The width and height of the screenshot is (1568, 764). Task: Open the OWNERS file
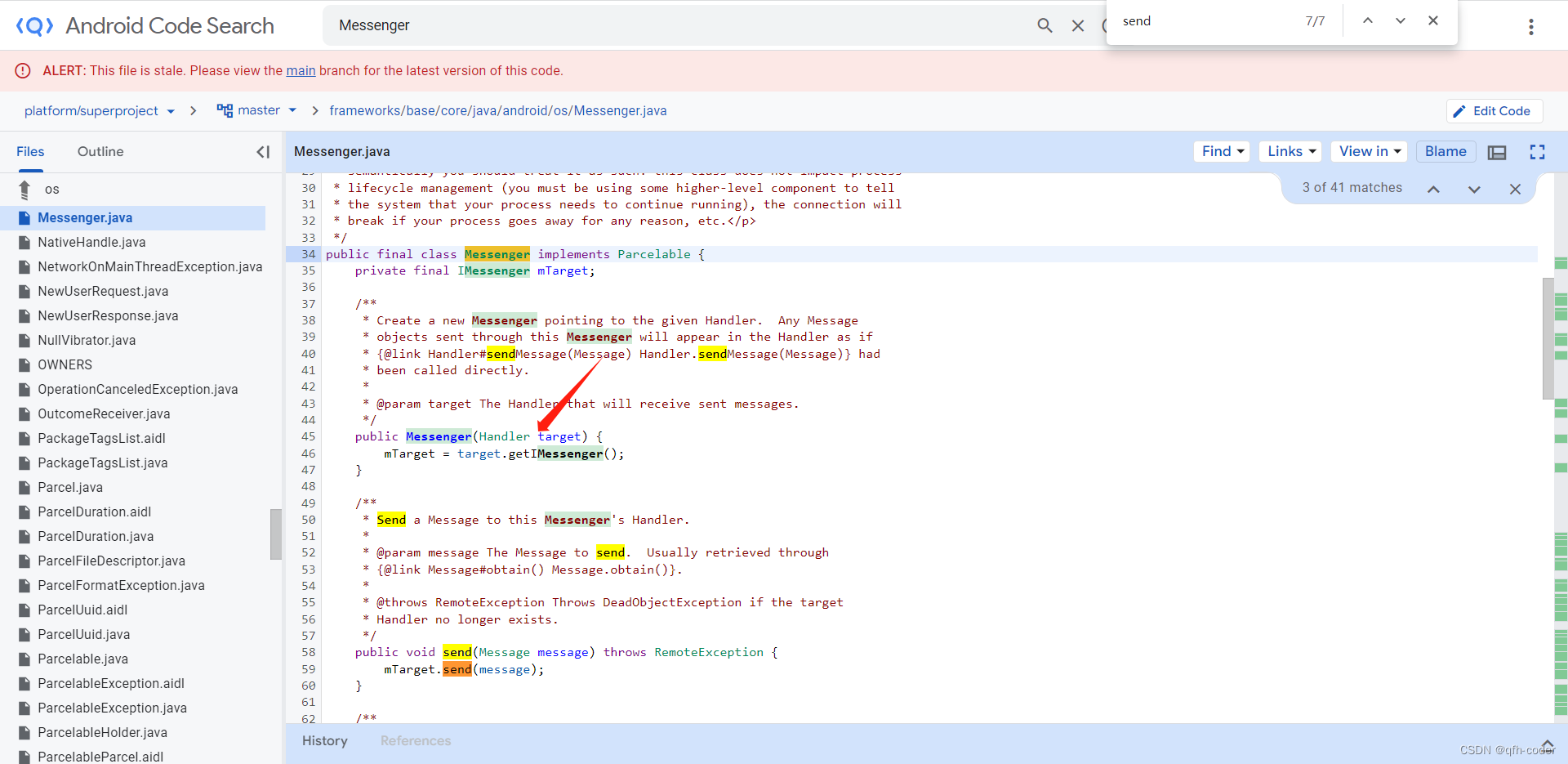pyautogui.click(x=65, y=365)
